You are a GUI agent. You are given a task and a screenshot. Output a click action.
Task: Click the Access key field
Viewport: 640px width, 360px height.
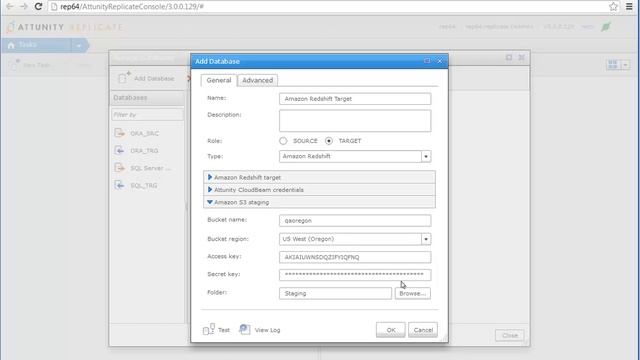(355, 257)
